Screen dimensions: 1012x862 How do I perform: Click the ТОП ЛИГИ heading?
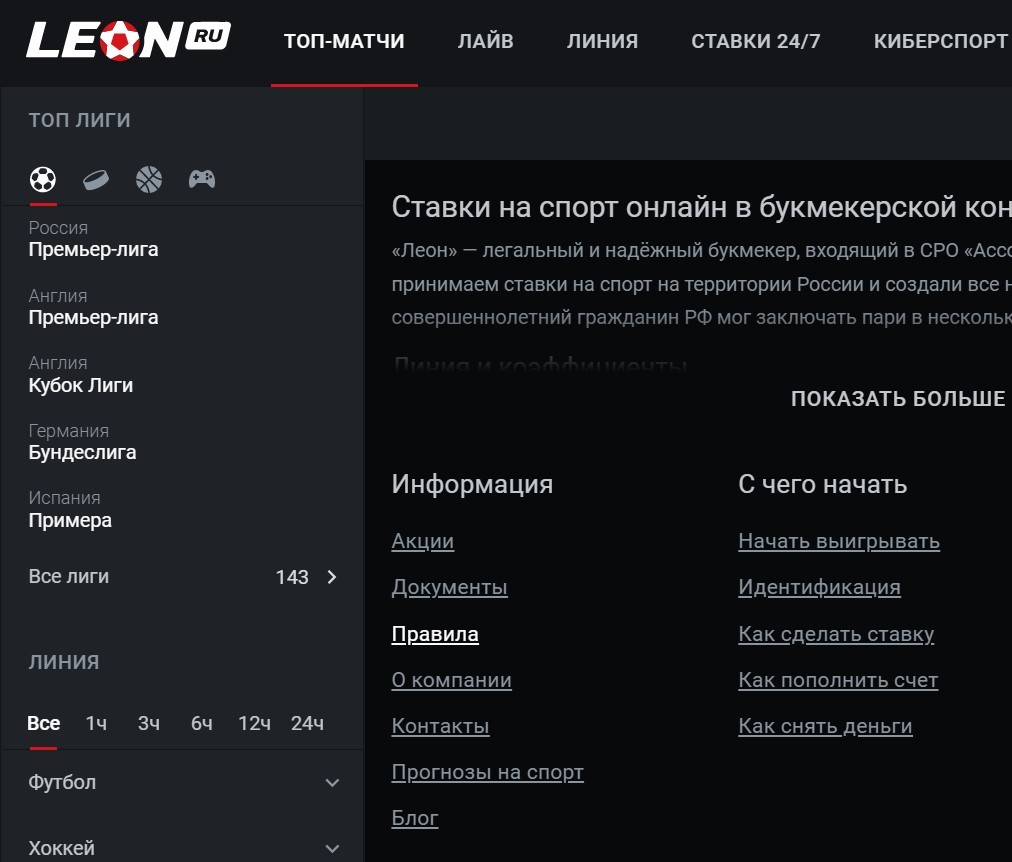tap(79, 120)
